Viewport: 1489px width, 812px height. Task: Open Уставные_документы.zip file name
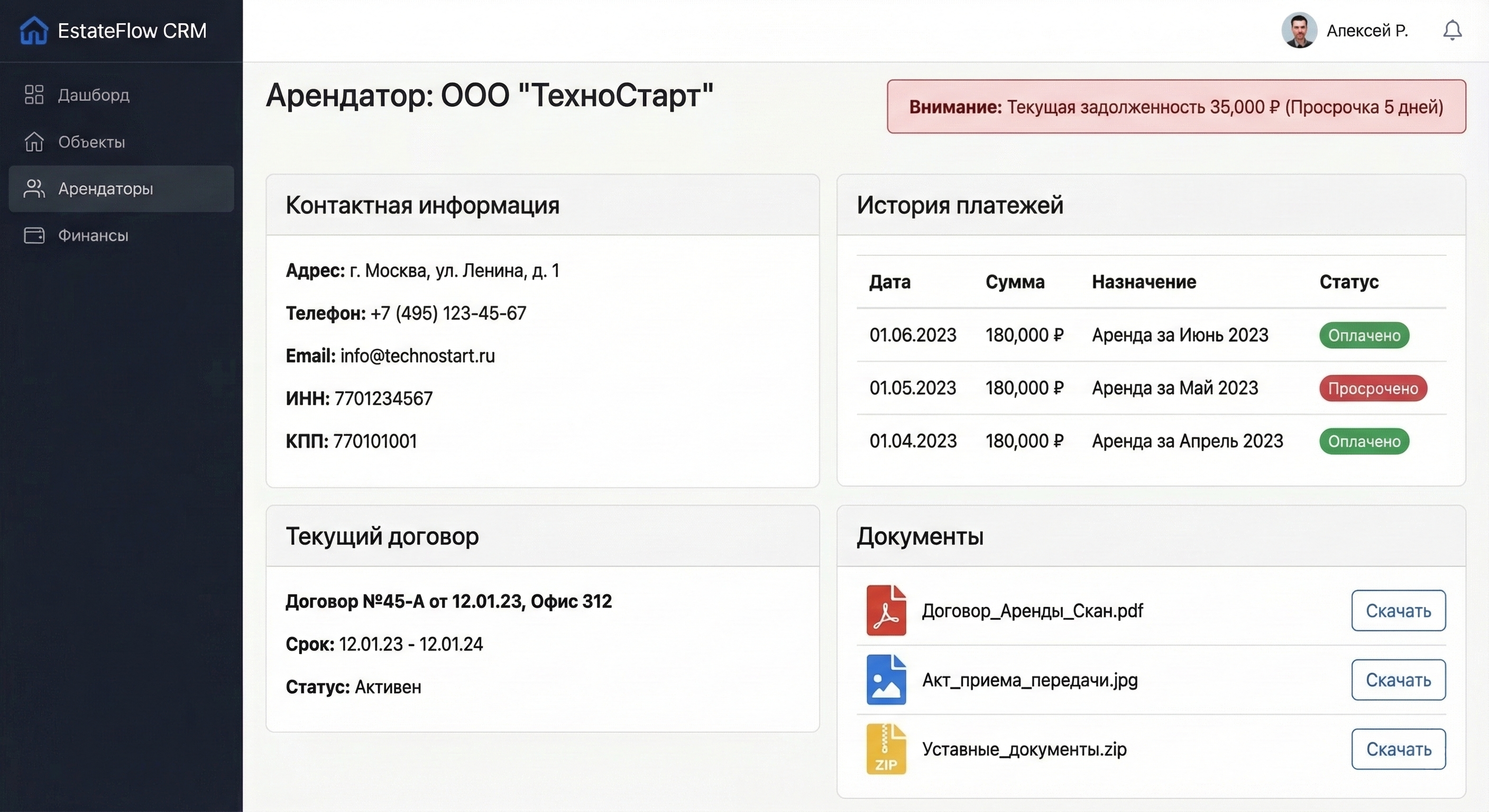1024,749
